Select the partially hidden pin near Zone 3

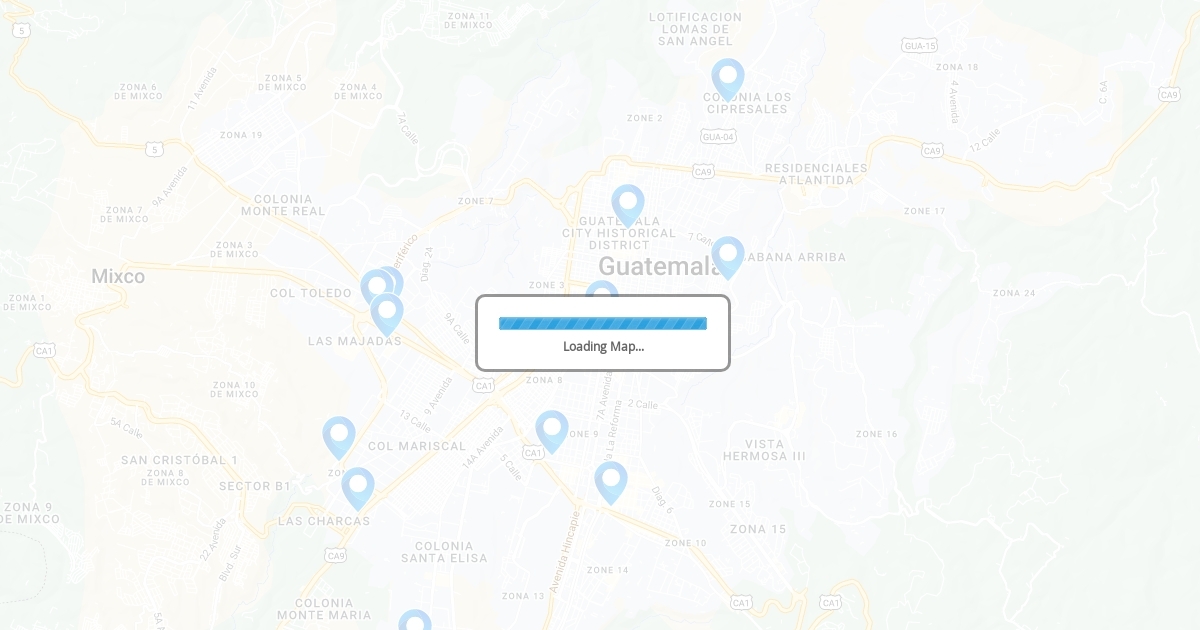pos(602,288)
